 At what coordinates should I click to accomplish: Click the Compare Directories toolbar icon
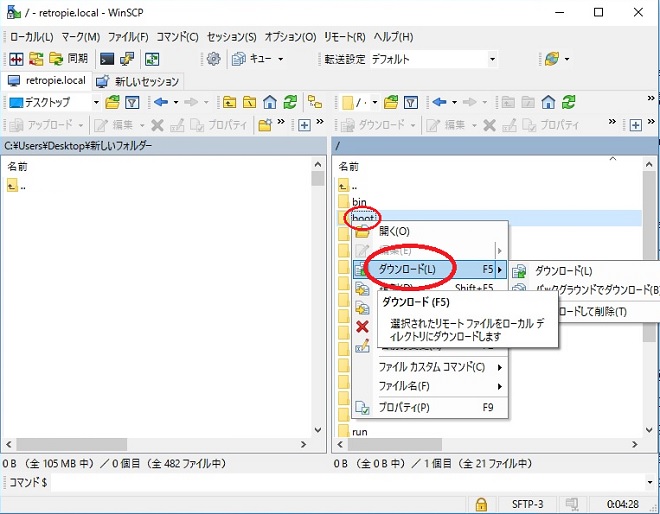[16, 59]
